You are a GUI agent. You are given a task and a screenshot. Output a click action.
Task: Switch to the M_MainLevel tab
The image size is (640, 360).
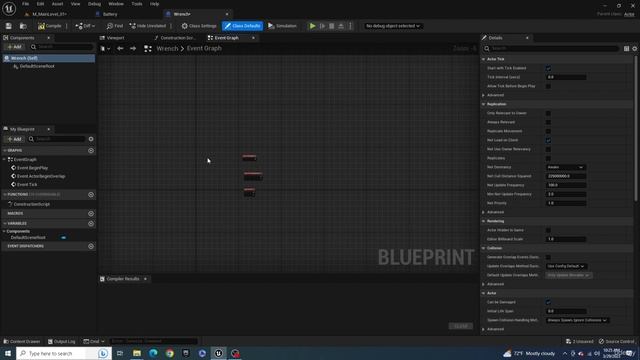(49, 14)
